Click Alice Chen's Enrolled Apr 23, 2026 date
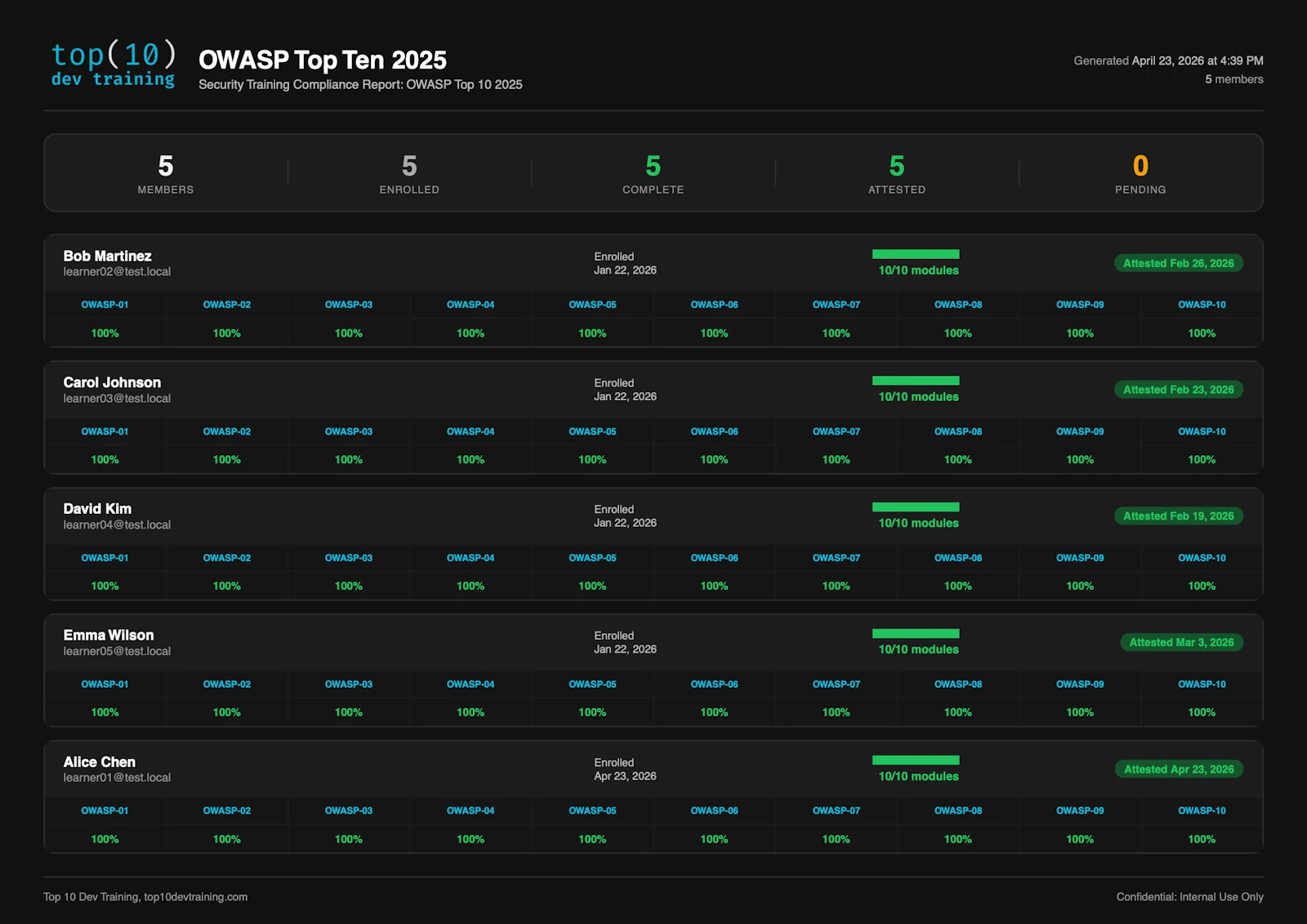The height and width of the screenshot is (924, 1307). point(625,770)
